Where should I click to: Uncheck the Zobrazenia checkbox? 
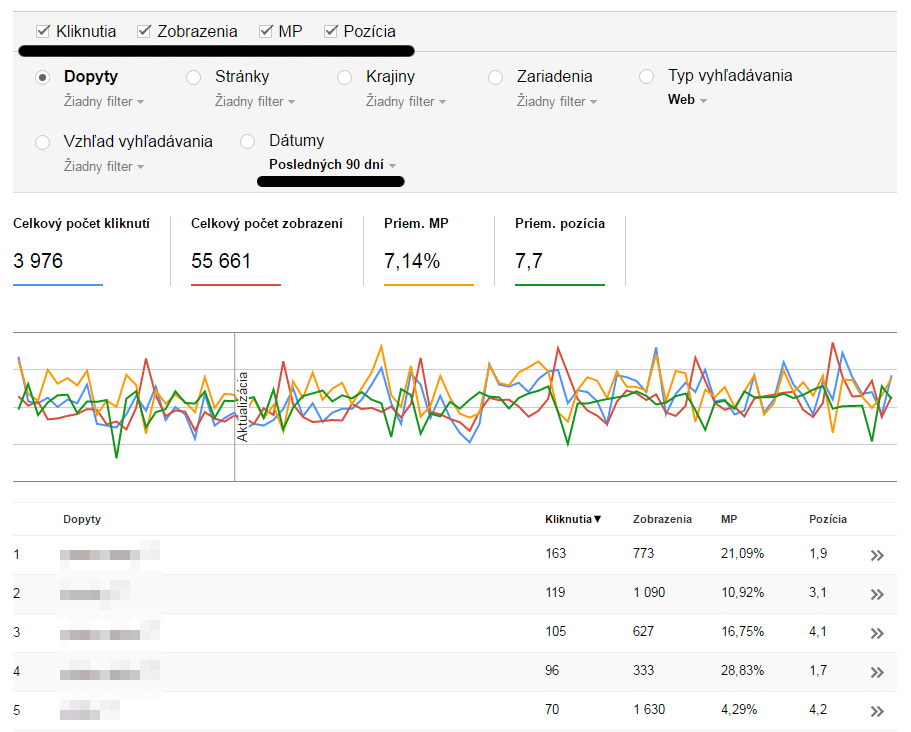(144, 31)
